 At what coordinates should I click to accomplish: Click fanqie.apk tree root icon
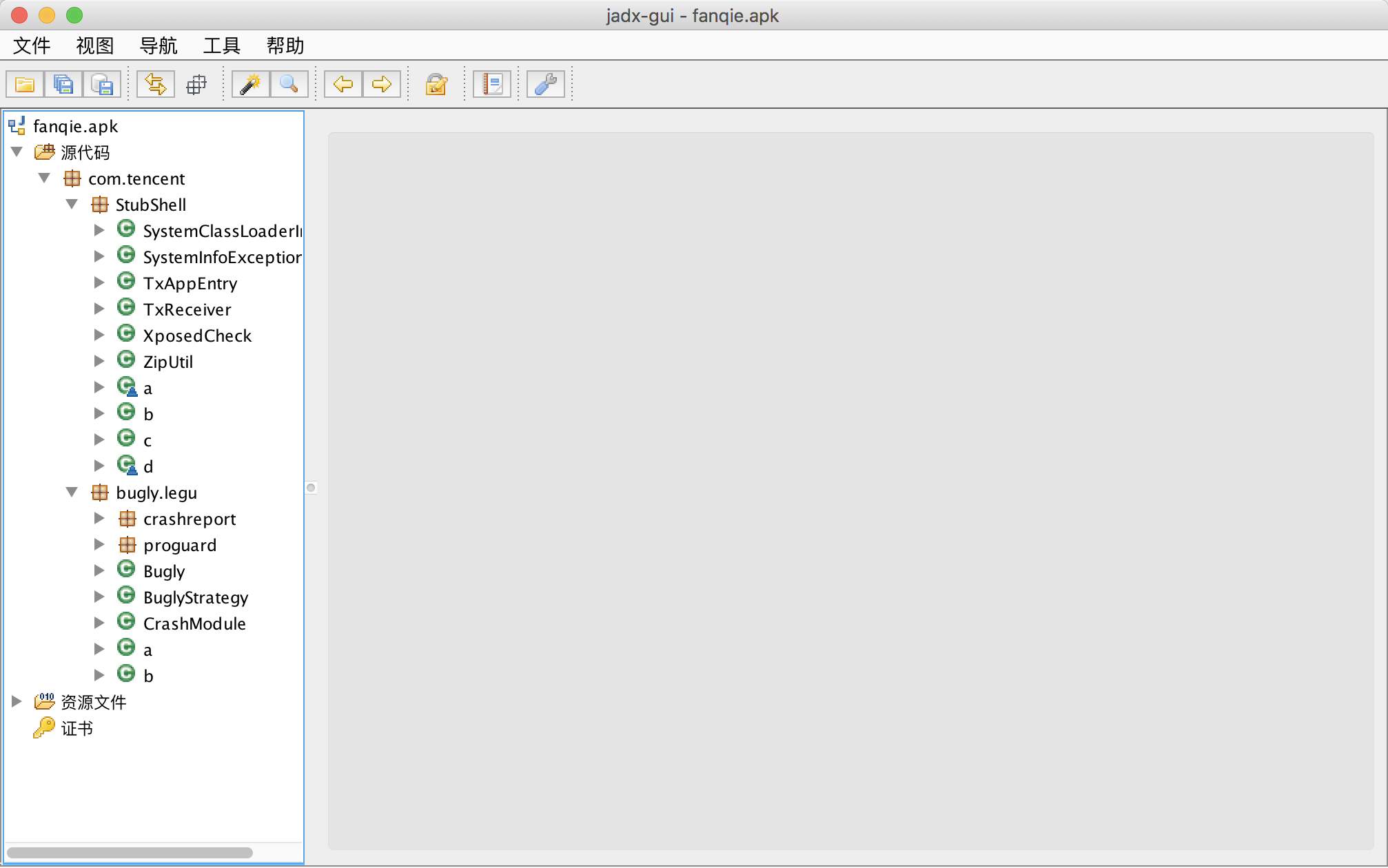[x=17, y=125]
